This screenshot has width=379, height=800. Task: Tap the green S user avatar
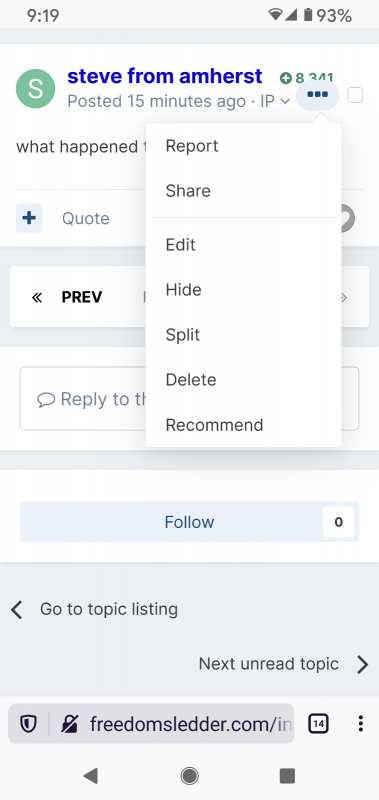(x=35, y=89)
